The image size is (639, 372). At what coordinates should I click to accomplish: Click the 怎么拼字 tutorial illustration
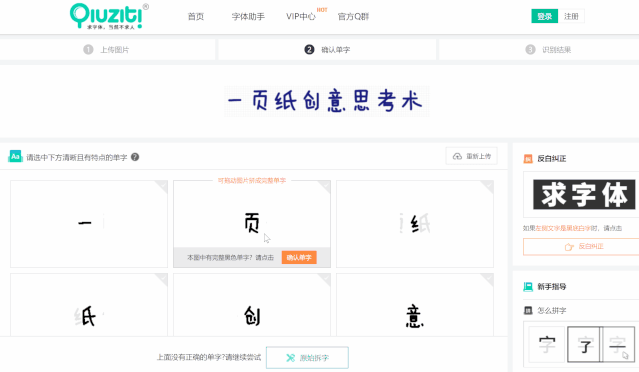click(581, 344)
